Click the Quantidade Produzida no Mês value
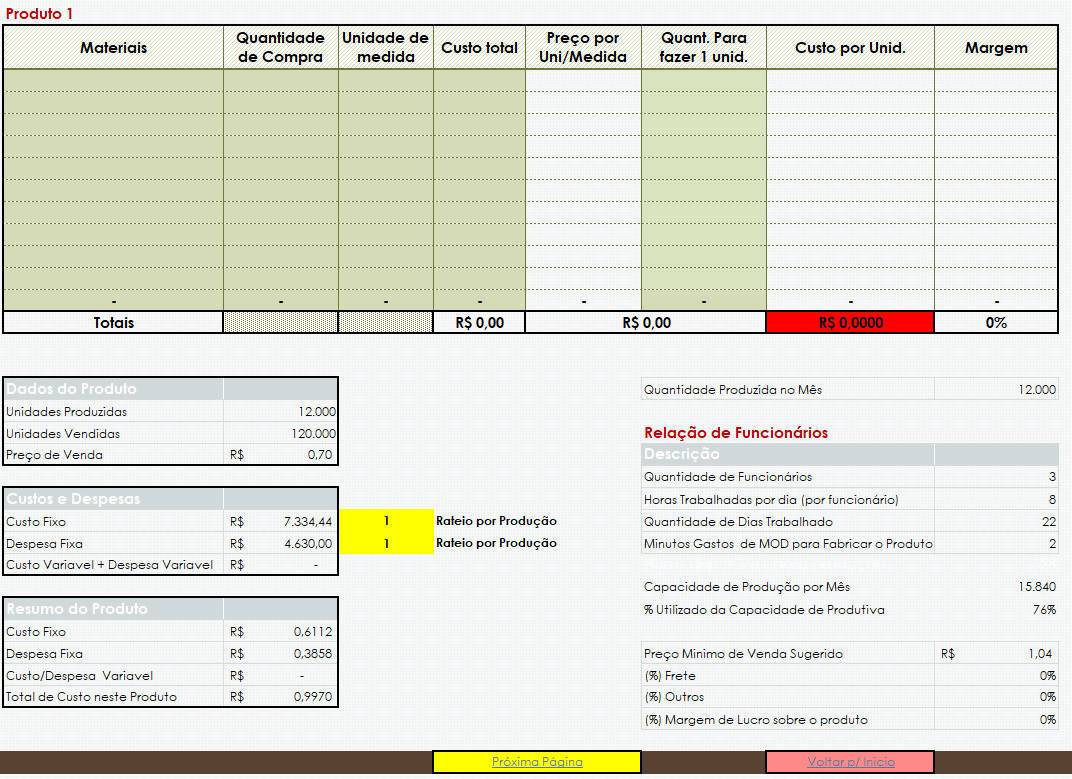 coord(996,389)
